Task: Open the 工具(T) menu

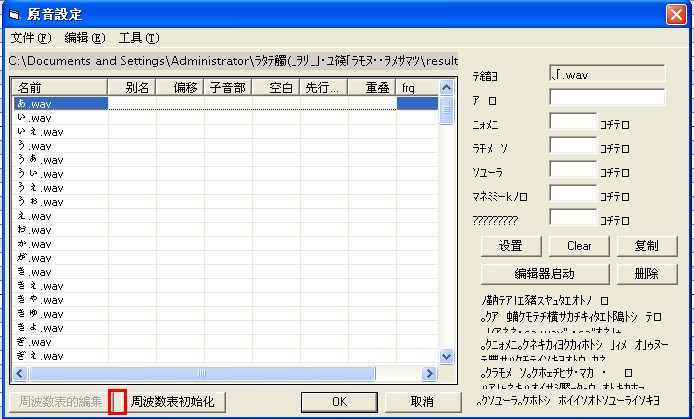Action: click(x=139, y=38)
